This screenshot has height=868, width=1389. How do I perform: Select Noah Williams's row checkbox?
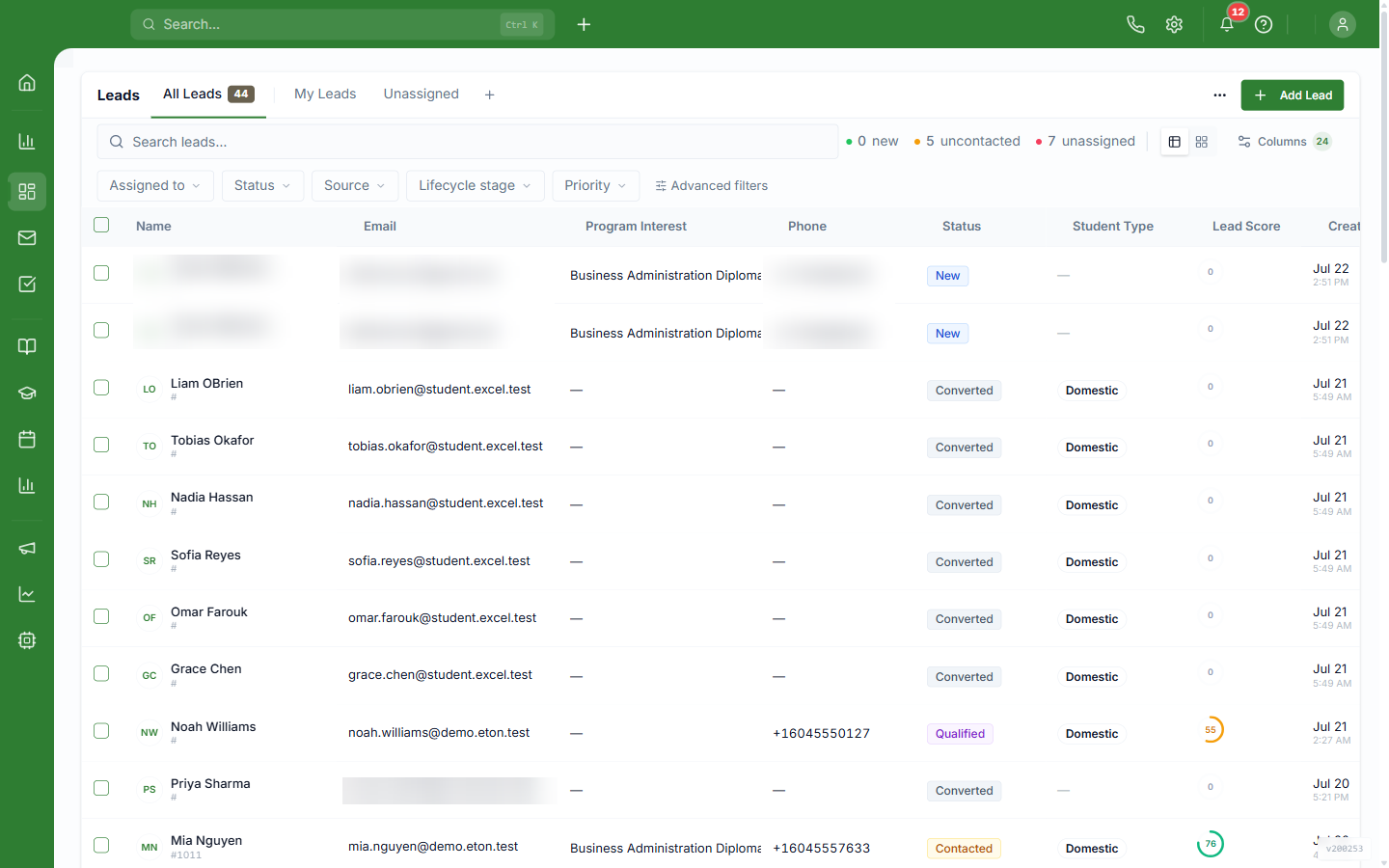(x=101, y=731)
